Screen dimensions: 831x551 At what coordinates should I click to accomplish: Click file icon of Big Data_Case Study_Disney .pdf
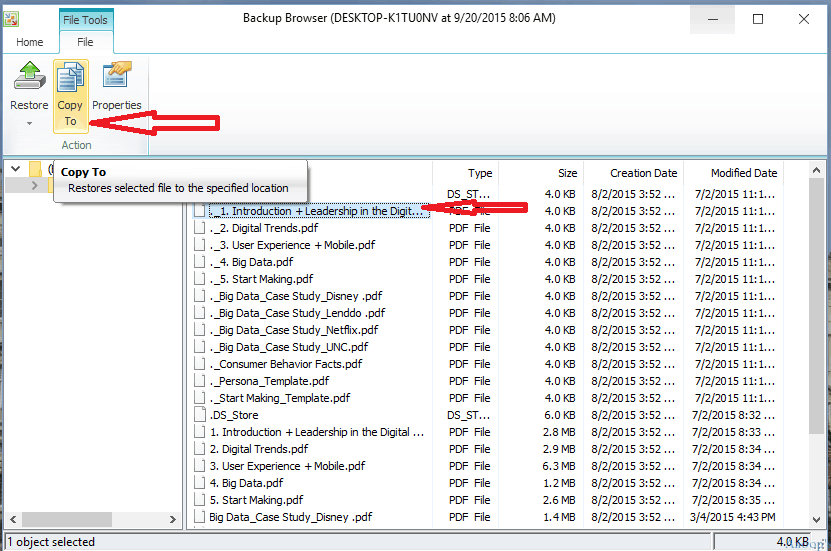pyautogui.click(x=199, y=517)
